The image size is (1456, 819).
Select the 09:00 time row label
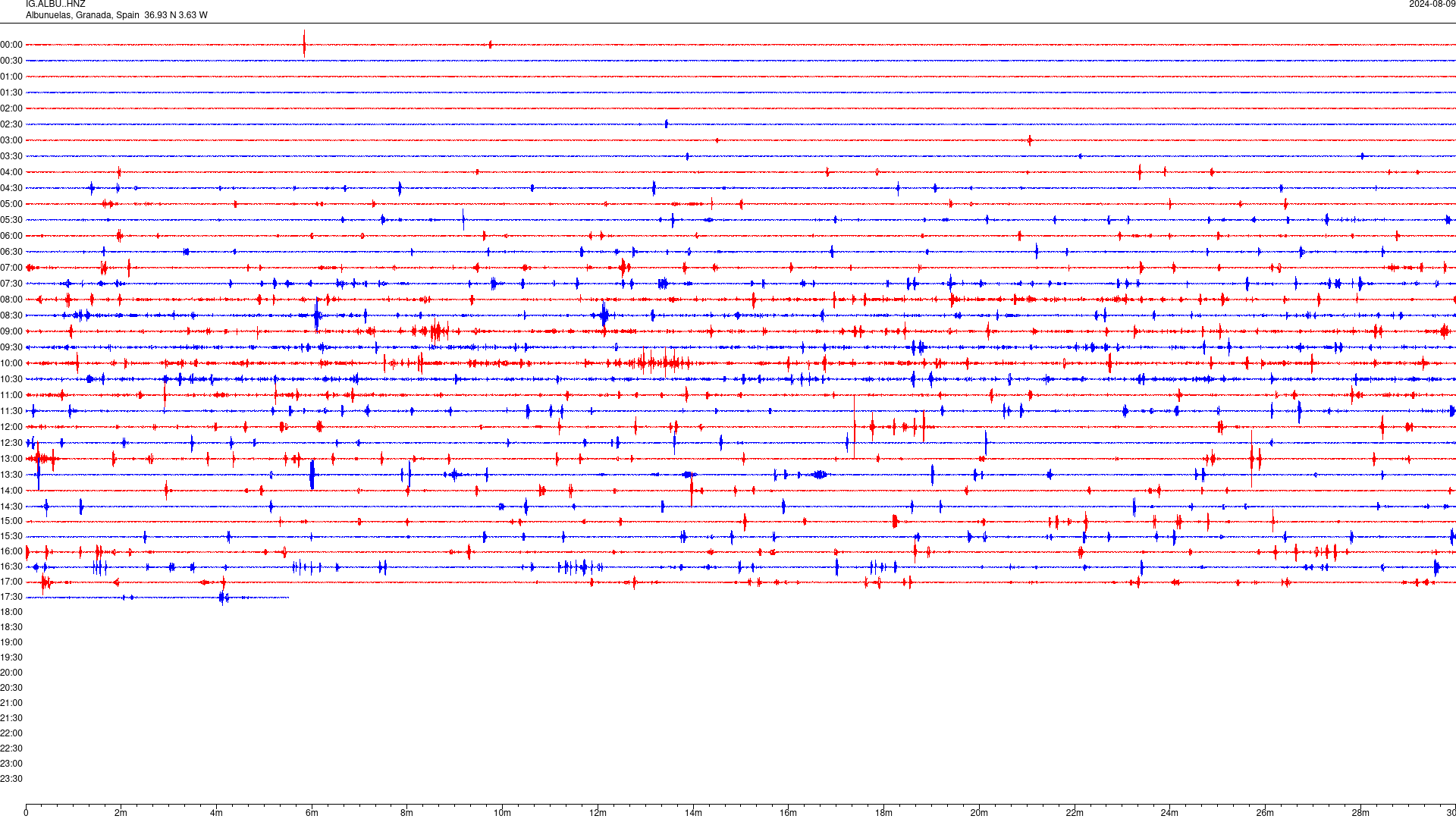(x=11, y=331)
